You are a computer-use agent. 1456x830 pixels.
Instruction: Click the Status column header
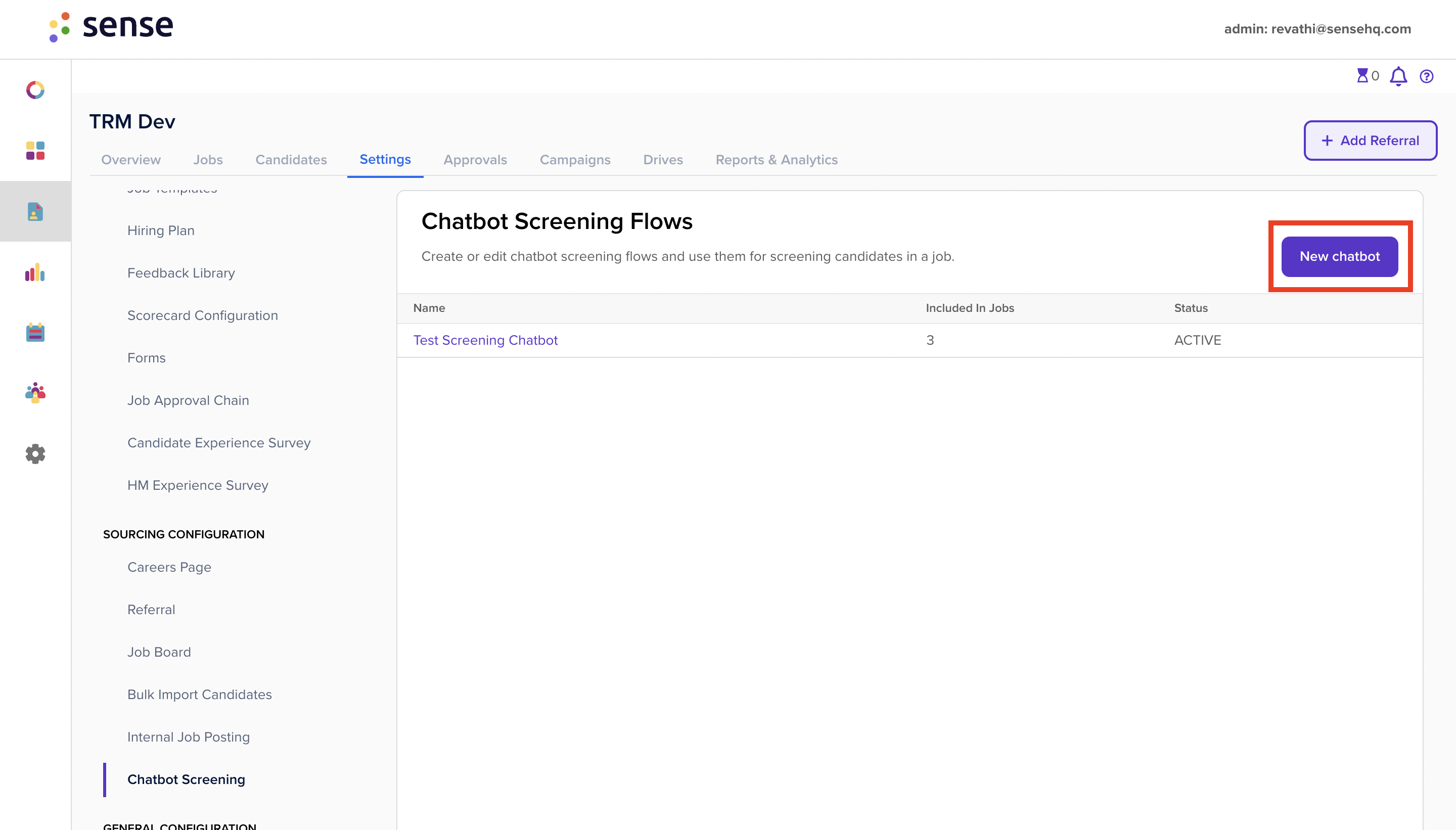tap(1191, 308)
